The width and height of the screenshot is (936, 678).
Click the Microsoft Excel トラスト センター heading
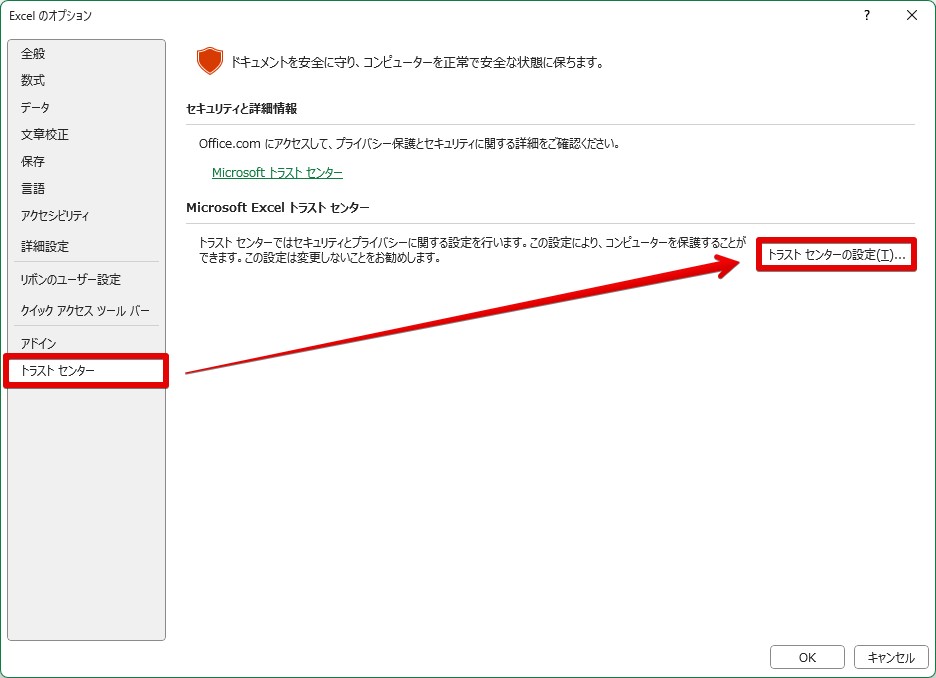(x=278, y=208)
